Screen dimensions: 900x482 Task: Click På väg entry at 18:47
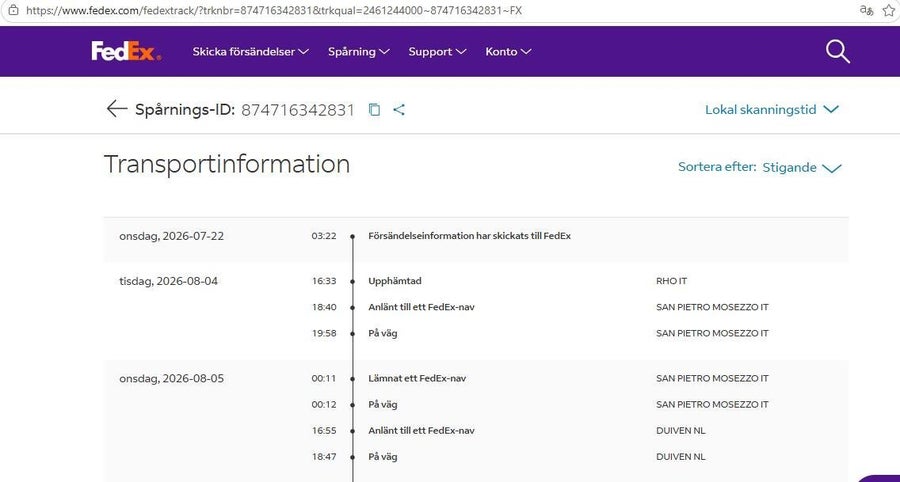pos(383,457)
